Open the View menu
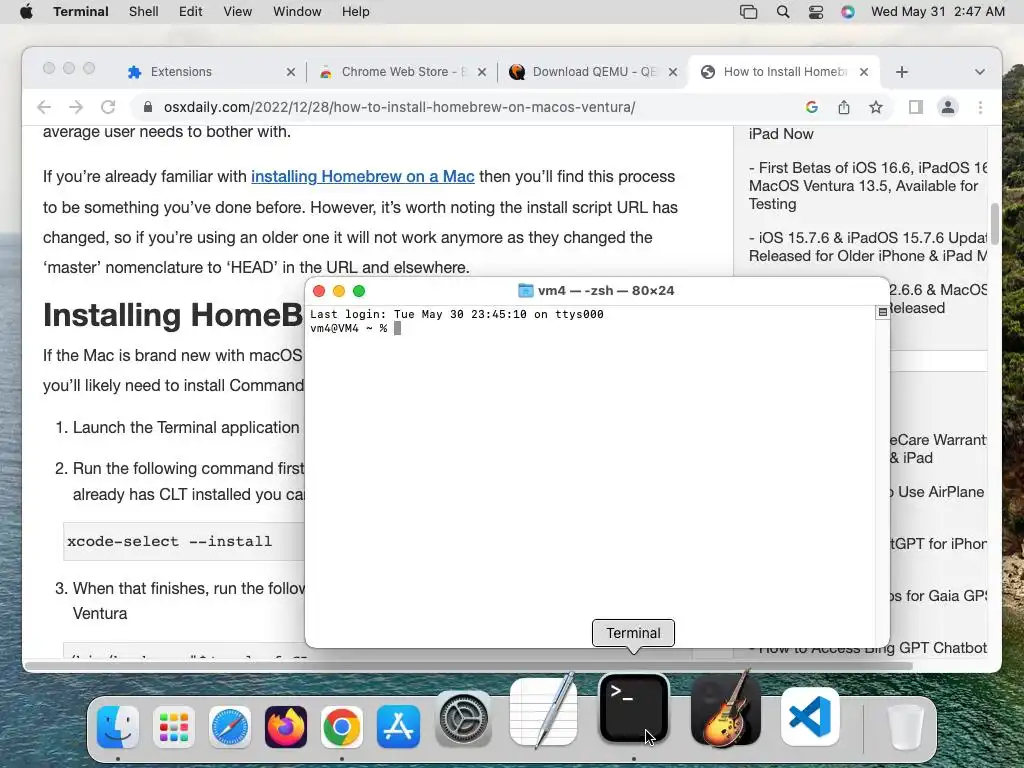 238,12
